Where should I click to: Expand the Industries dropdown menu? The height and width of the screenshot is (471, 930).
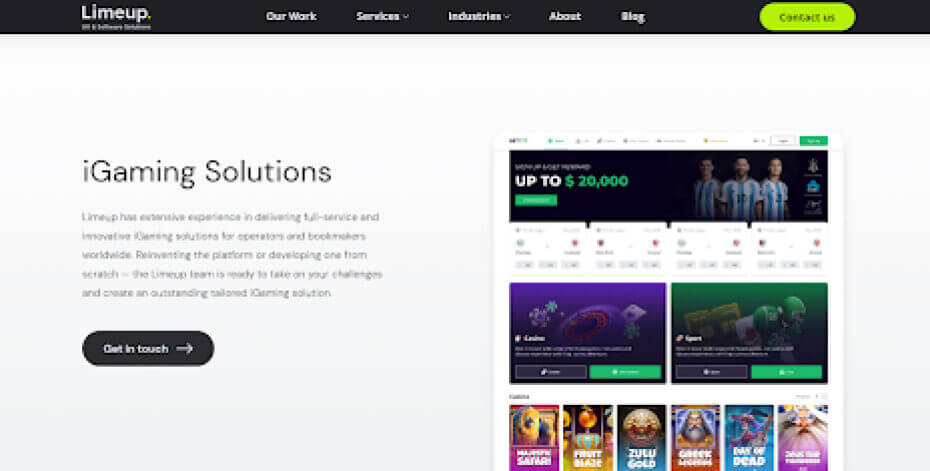tap(479, 17)
